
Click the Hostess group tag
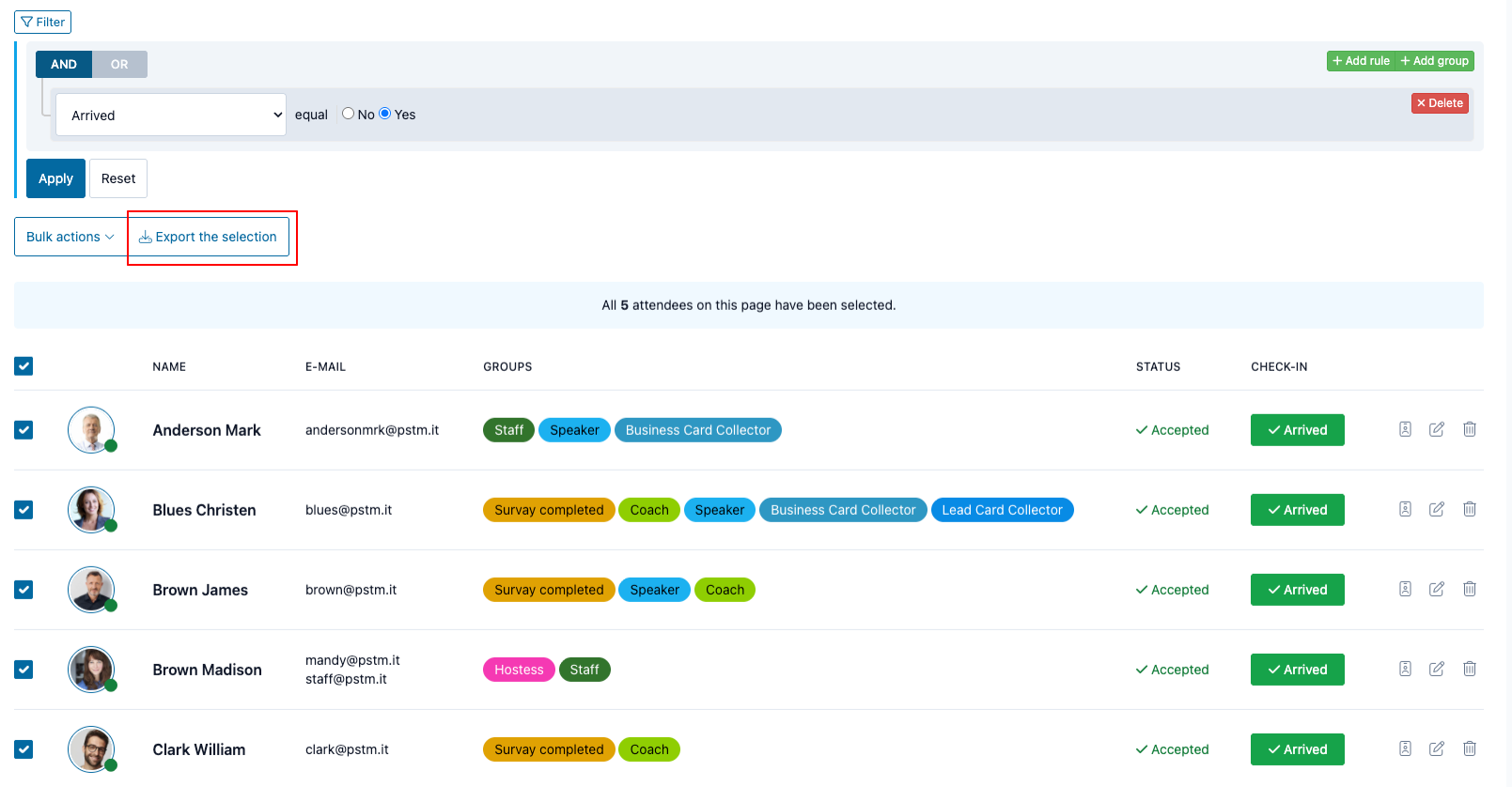tap(519, 670)
